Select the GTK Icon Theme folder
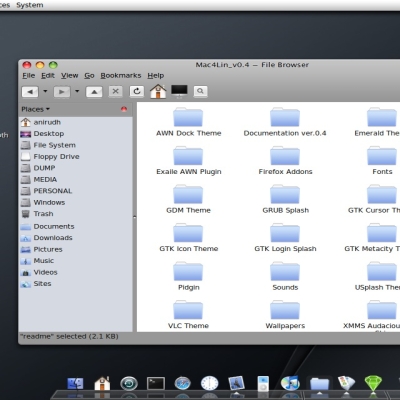 point(188,238)
